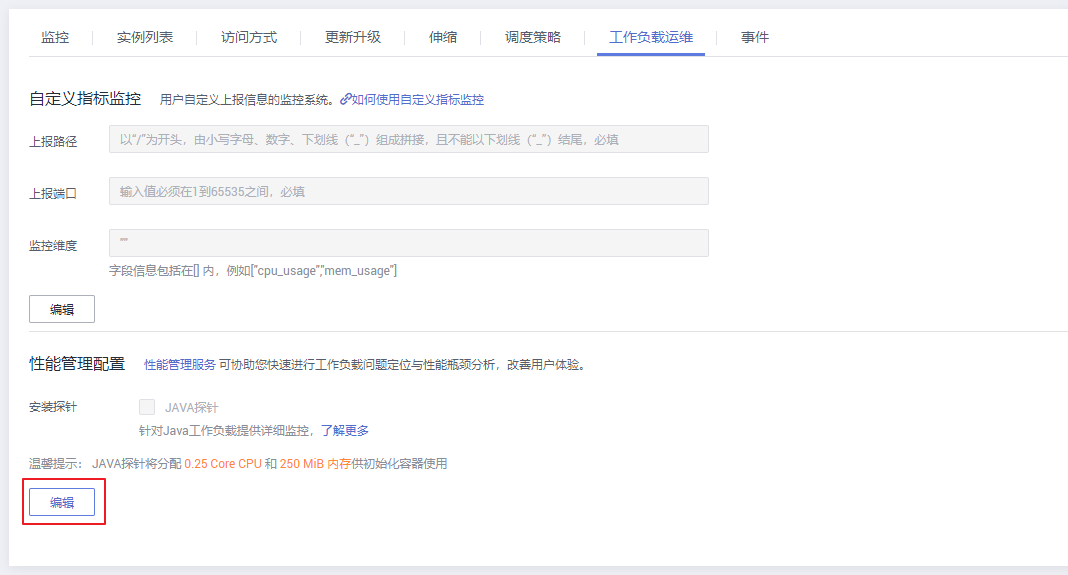Image resolution: width=1068 pixels, height=575 pixels.
Task: Follow the 了解更多 link
Action: [345, 431]
